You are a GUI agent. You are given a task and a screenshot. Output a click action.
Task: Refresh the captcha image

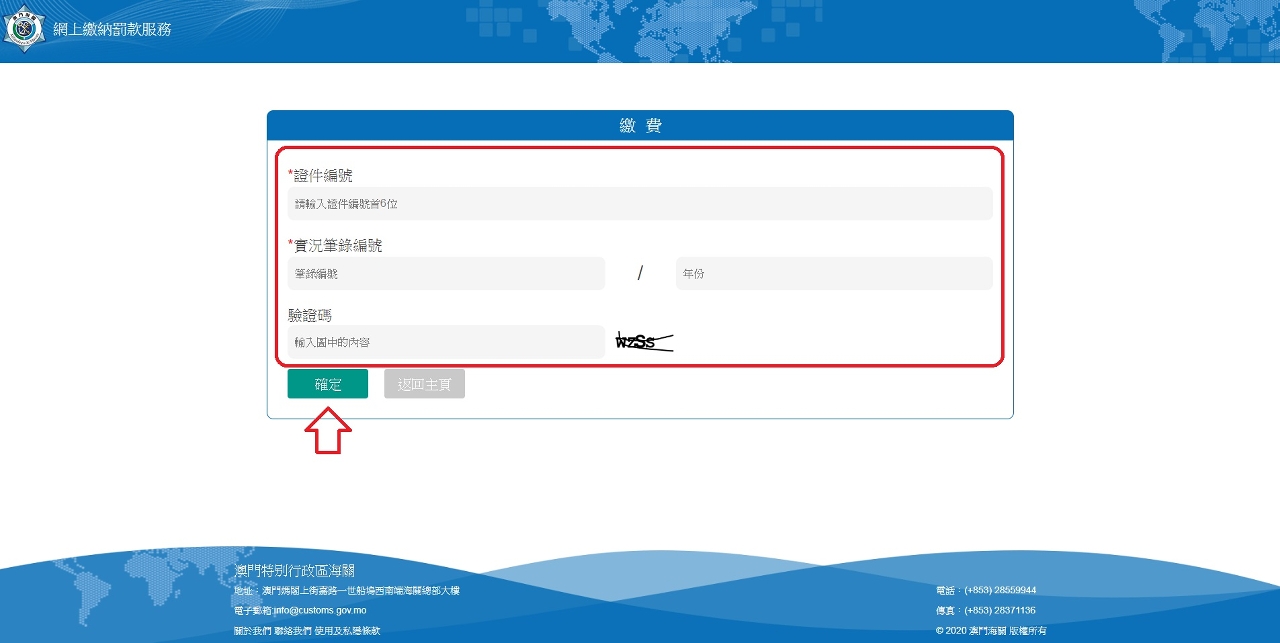pos(643,342)
